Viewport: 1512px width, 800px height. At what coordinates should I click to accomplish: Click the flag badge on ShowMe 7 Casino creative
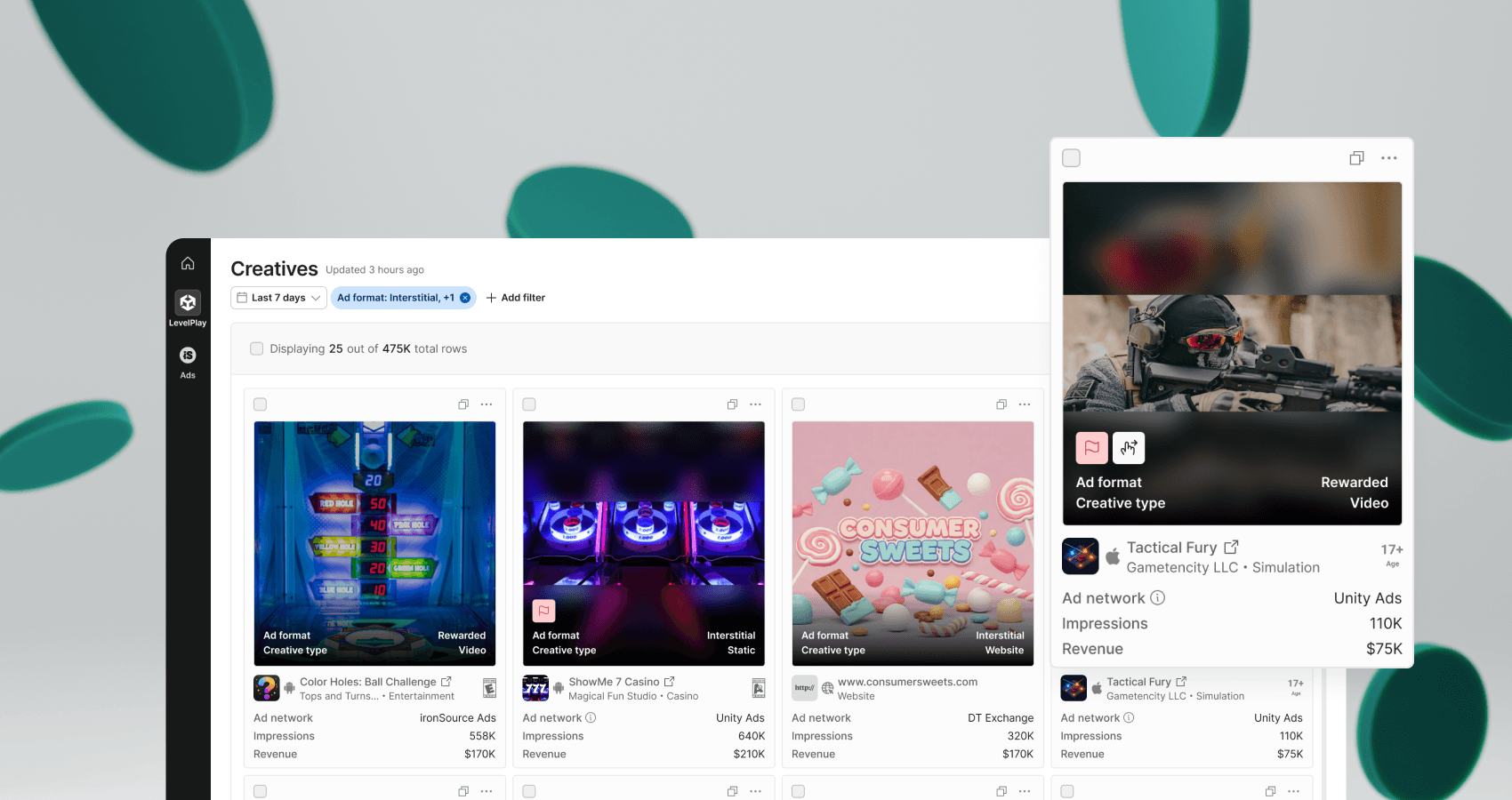[x=544, y=611]
